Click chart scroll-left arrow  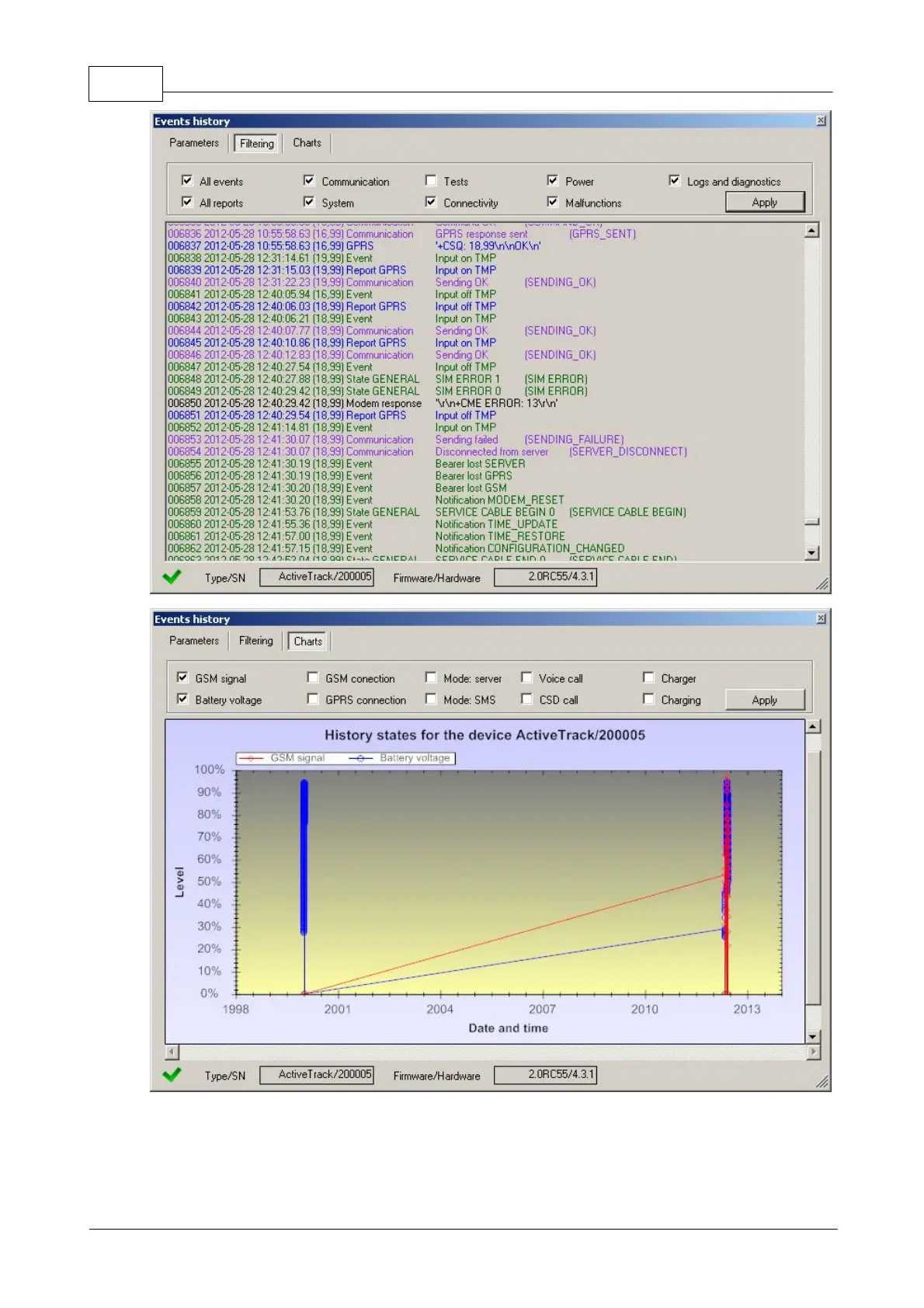tap(172, 1052)
